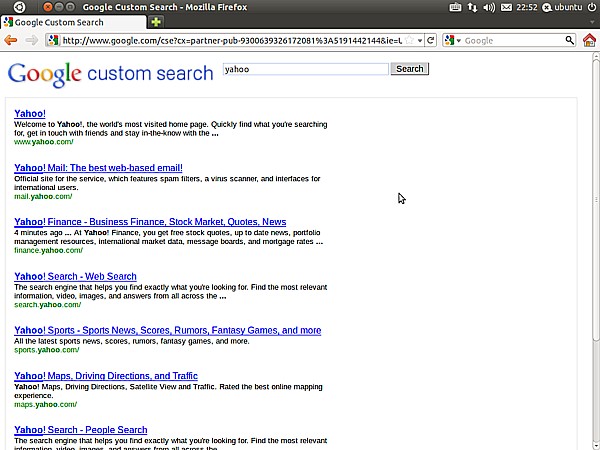Click the forward navigation arrow
Image resolution: width=600 pixels, height=450 pixels.
31,40
